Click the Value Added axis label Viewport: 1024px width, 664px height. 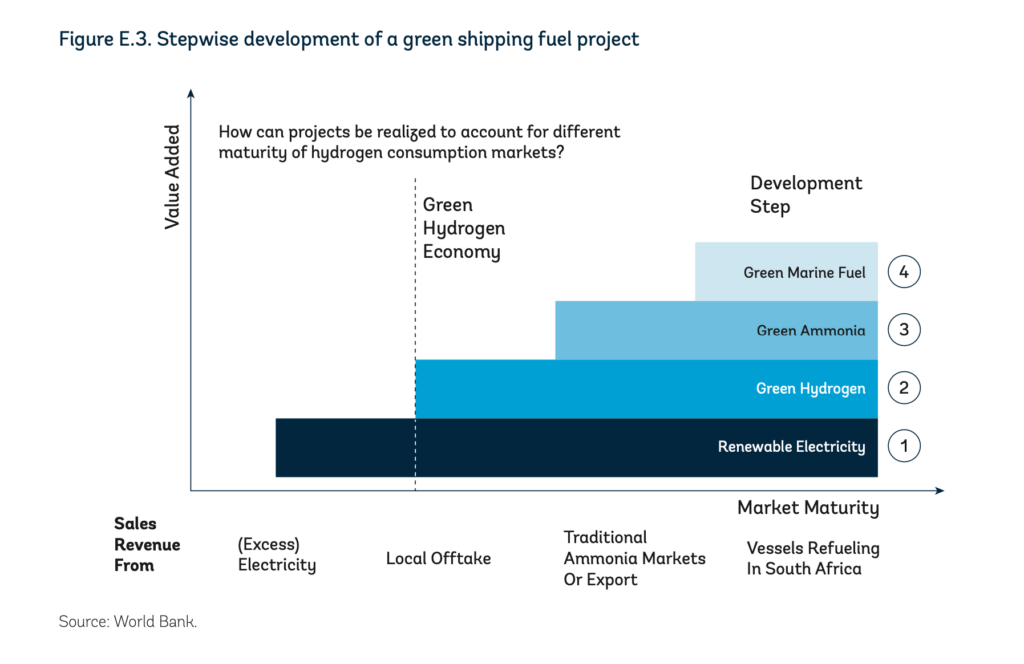coord(174,175)
